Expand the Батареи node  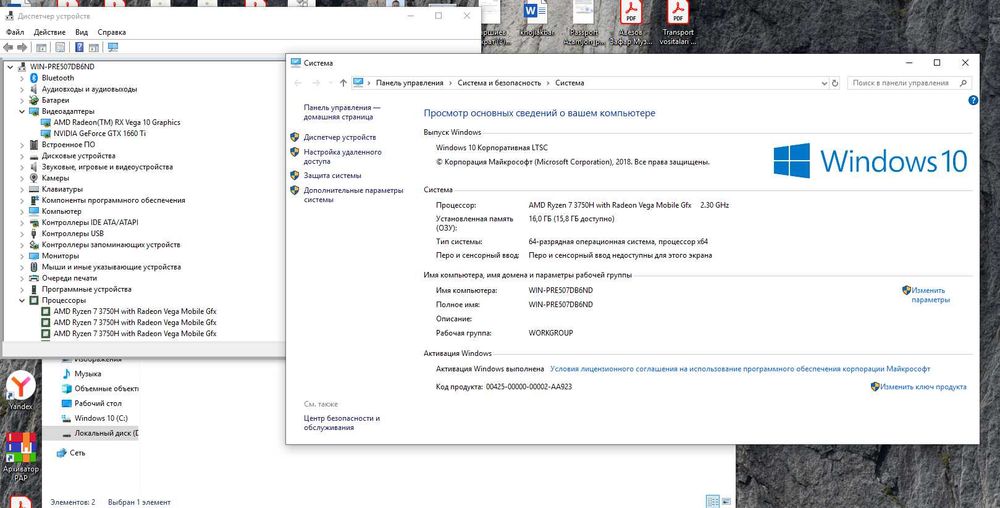[x=22, y=100]
